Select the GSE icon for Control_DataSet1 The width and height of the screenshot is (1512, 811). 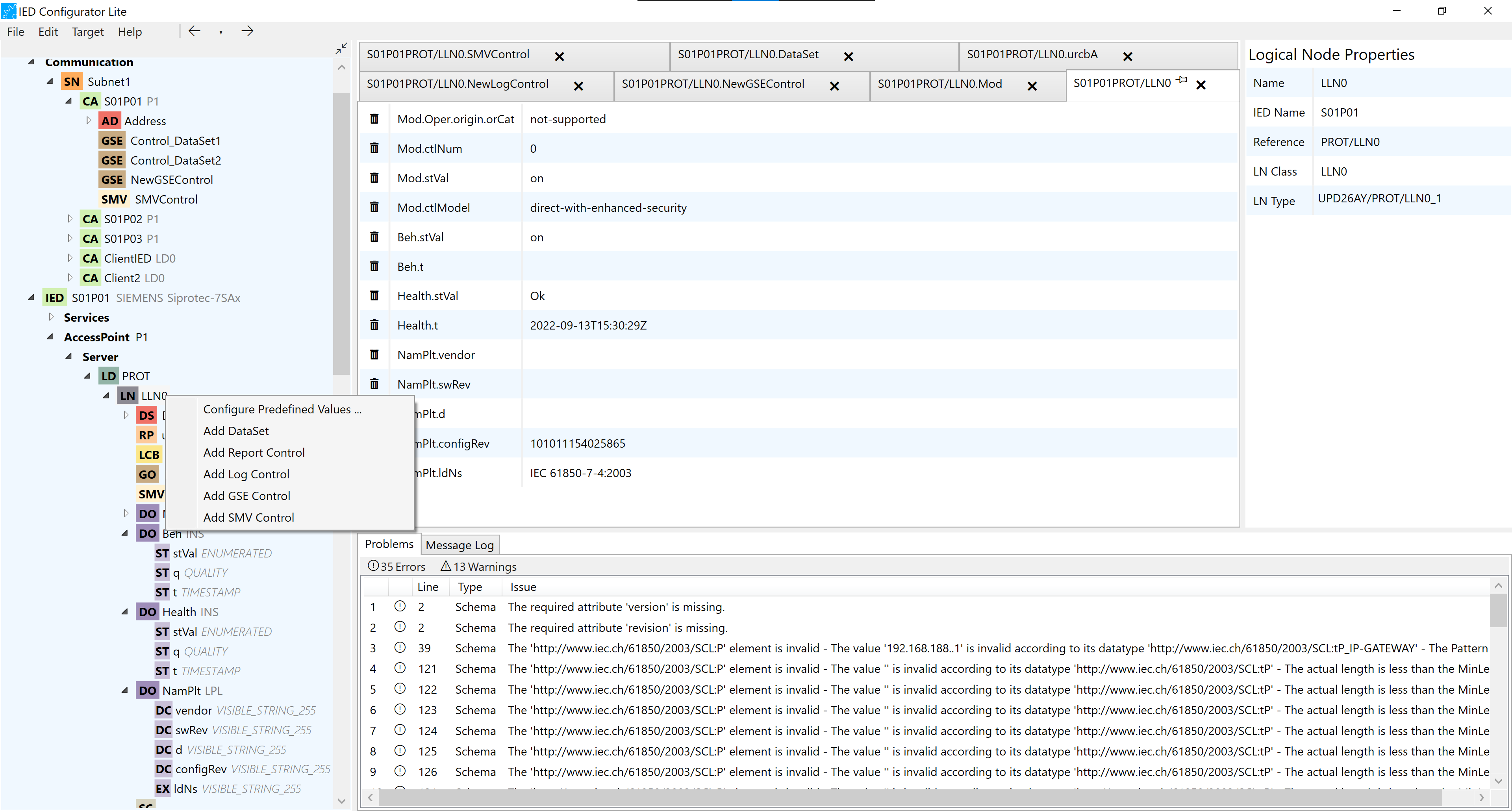coord(112,141)
